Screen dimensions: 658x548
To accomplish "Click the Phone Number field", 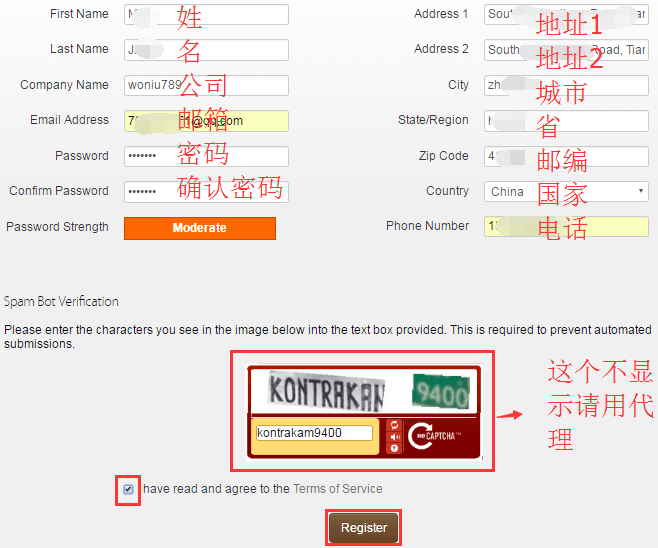I will click(566, 226).
